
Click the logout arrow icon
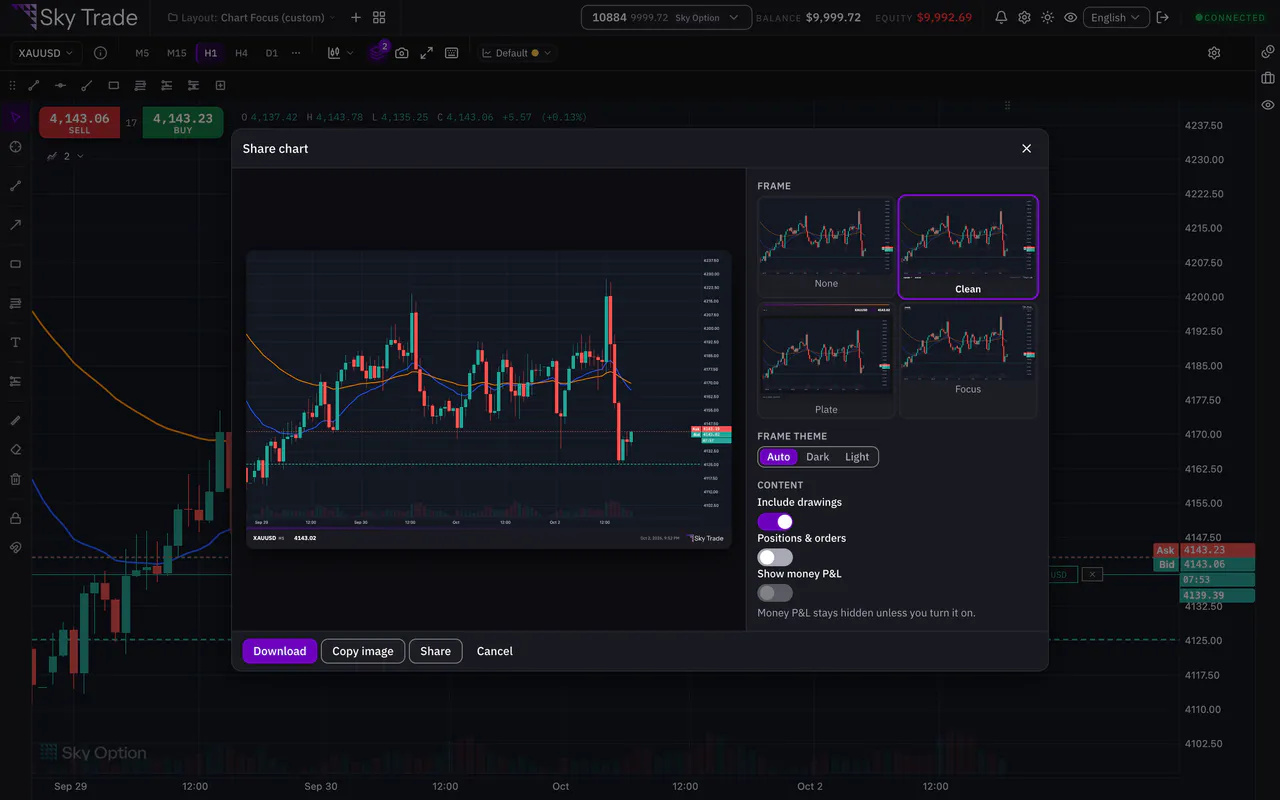1162,18
